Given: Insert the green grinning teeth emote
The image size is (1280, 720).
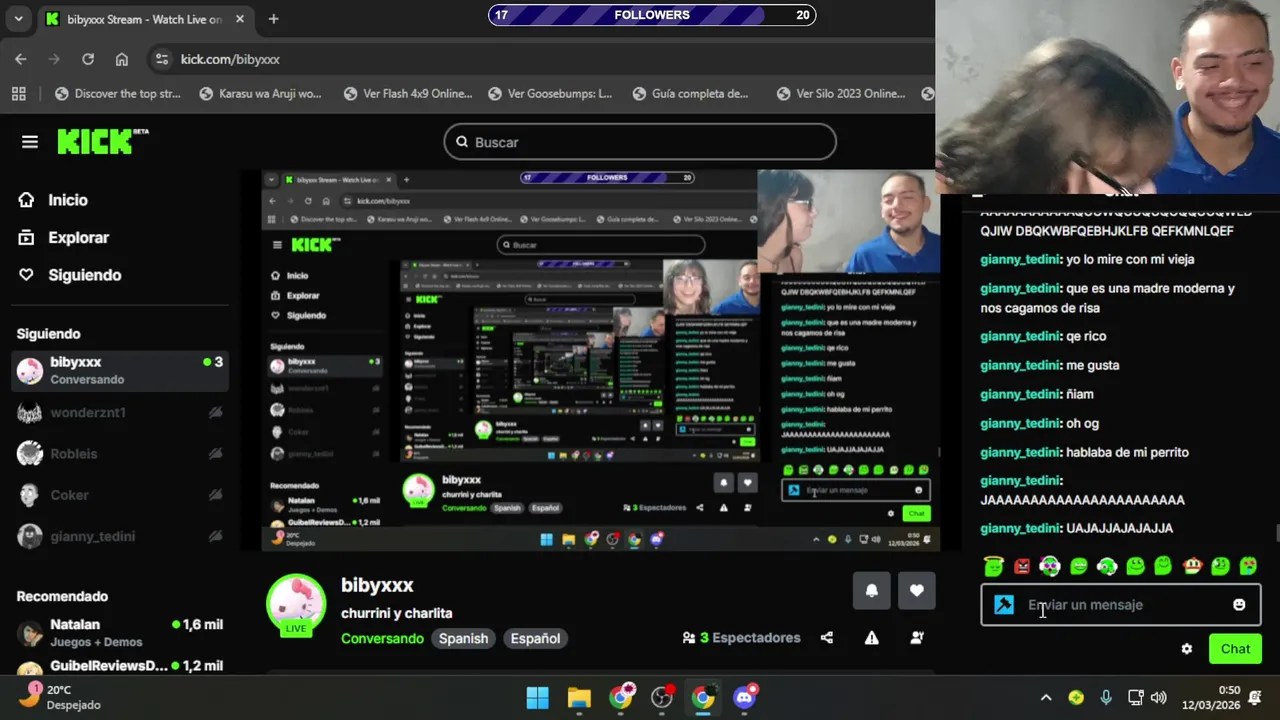Looking at the screenshot, I should (1079, 566).
